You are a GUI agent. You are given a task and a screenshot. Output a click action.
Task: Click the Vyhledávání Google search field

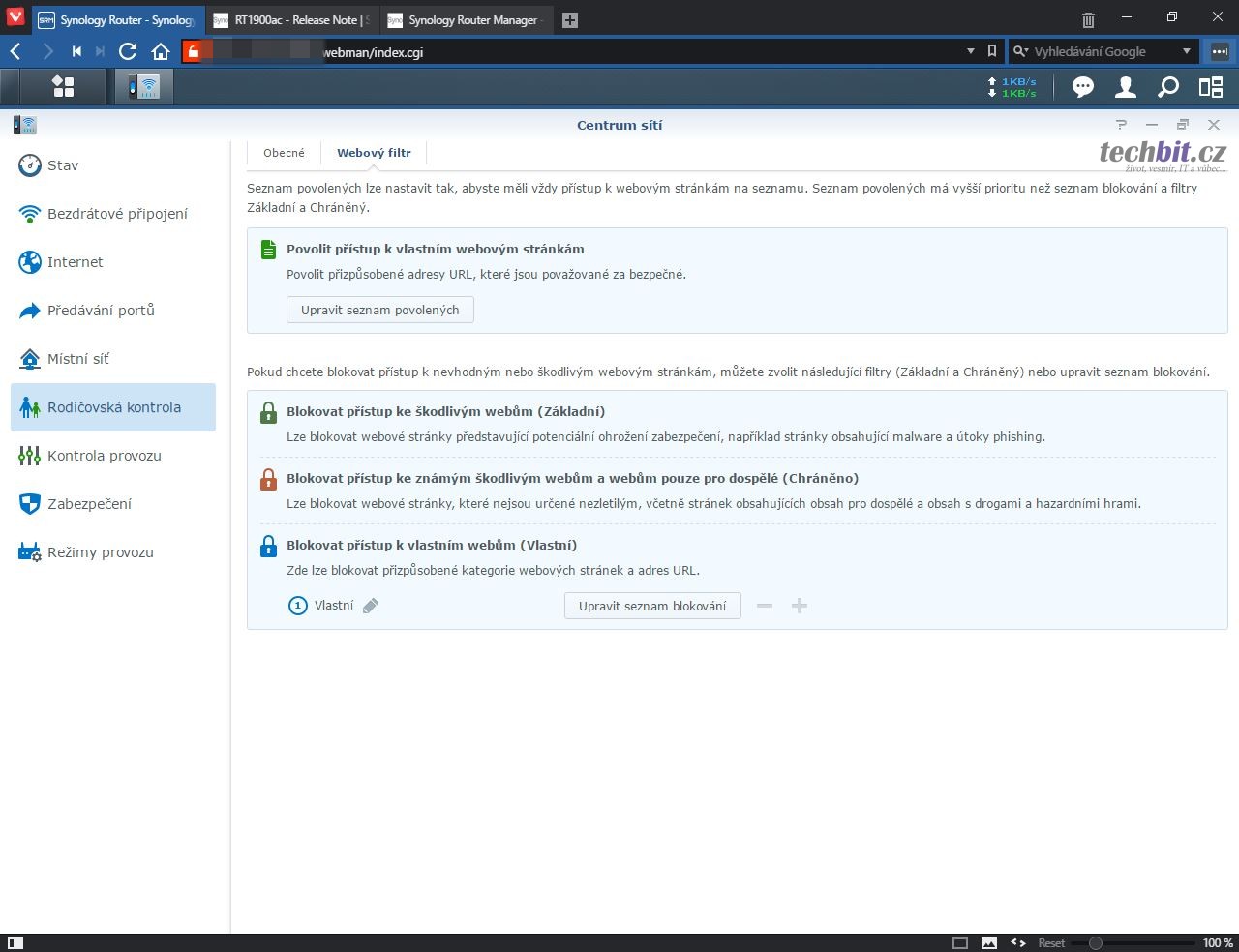[1103, 51]
